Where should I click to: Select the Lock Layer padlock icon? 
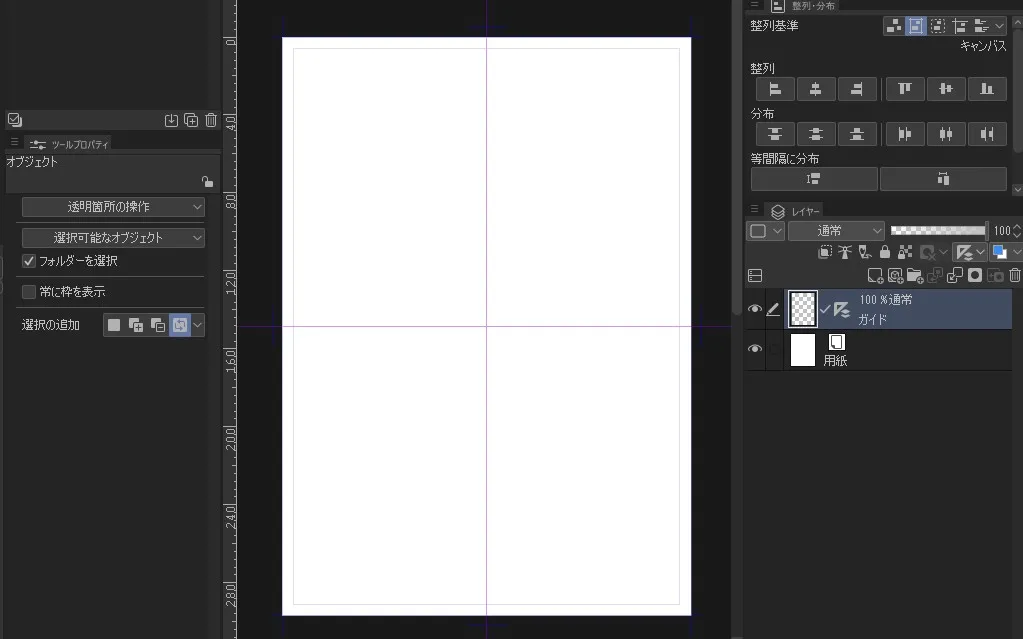click(x=885, y=251)
